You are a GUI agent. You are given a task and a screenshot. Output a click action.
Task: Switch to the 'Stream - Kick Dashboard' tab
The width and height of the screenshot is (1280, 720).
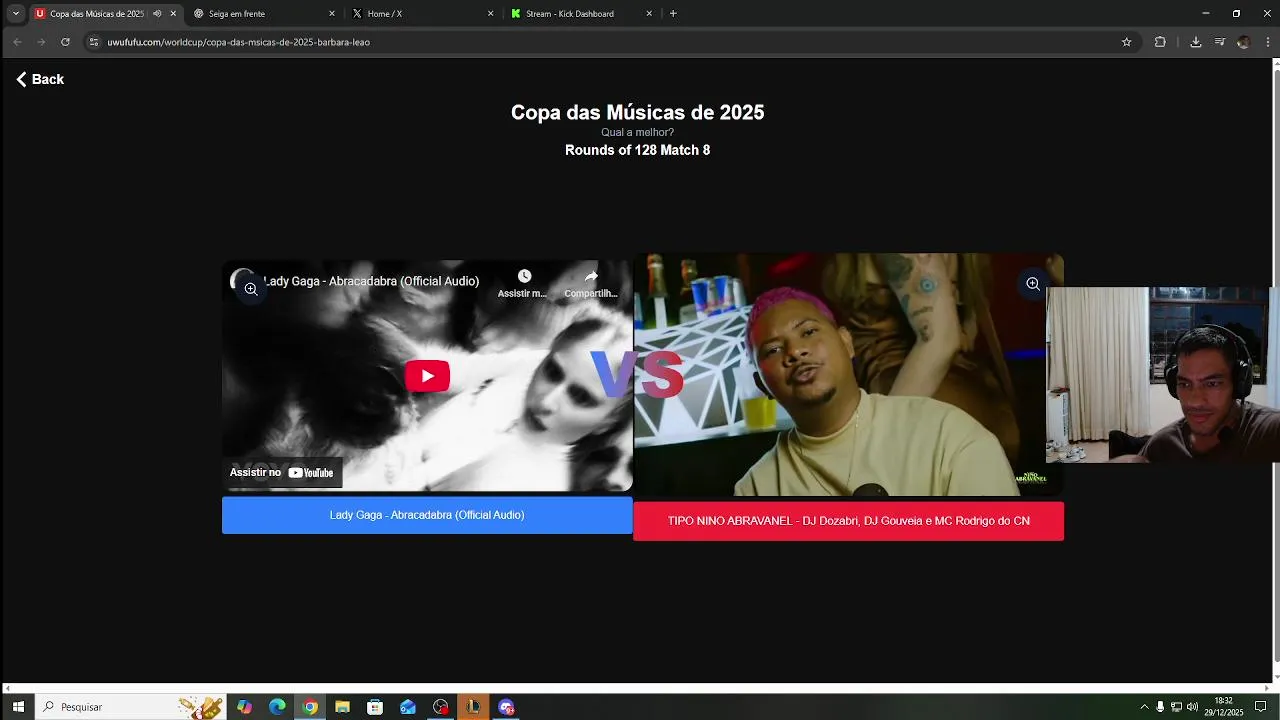570,14
